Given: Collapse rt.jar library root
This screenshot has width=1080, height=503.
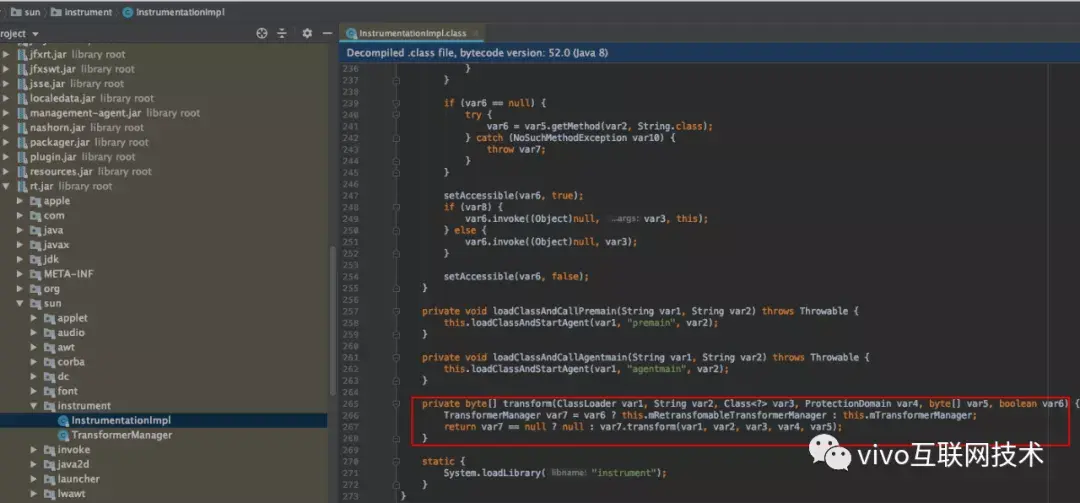Looking at the screenshot, I should coord(6,186).
